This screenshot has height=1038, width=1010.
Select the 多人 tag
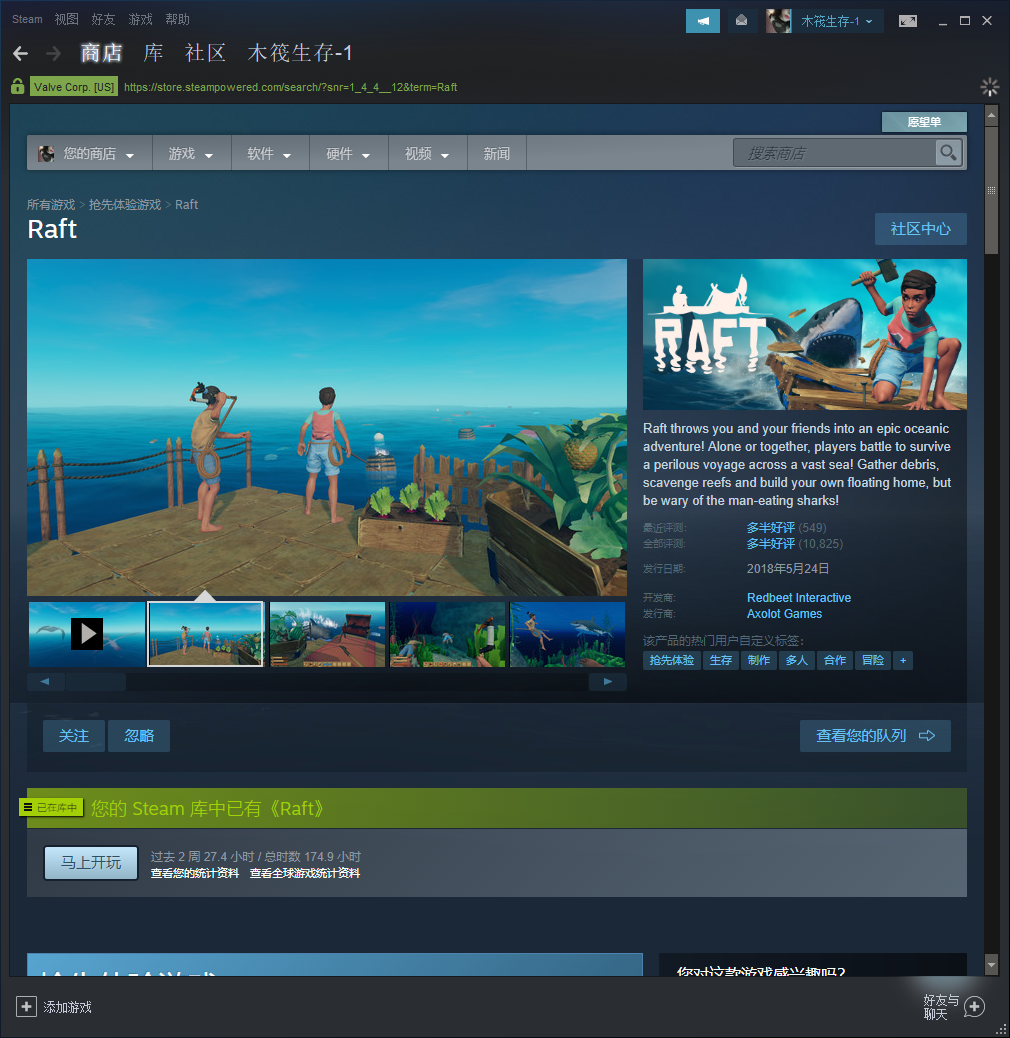797,660
